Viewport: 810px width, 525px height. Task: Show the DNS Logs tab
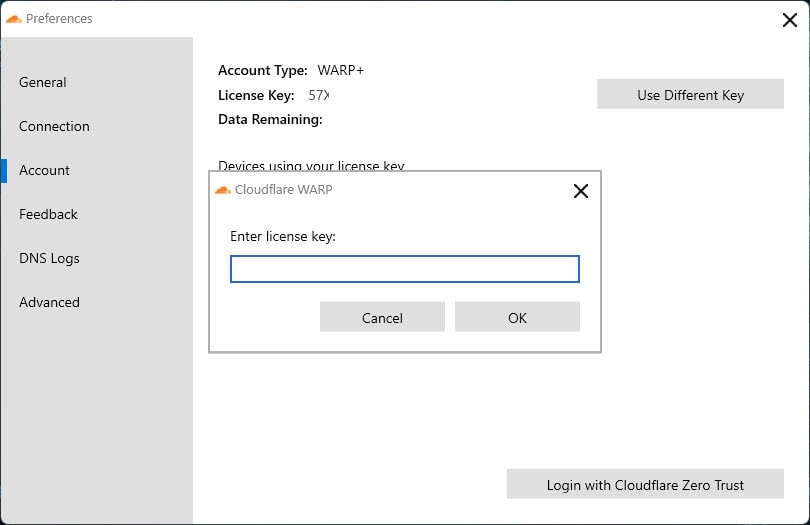(49, 258)
